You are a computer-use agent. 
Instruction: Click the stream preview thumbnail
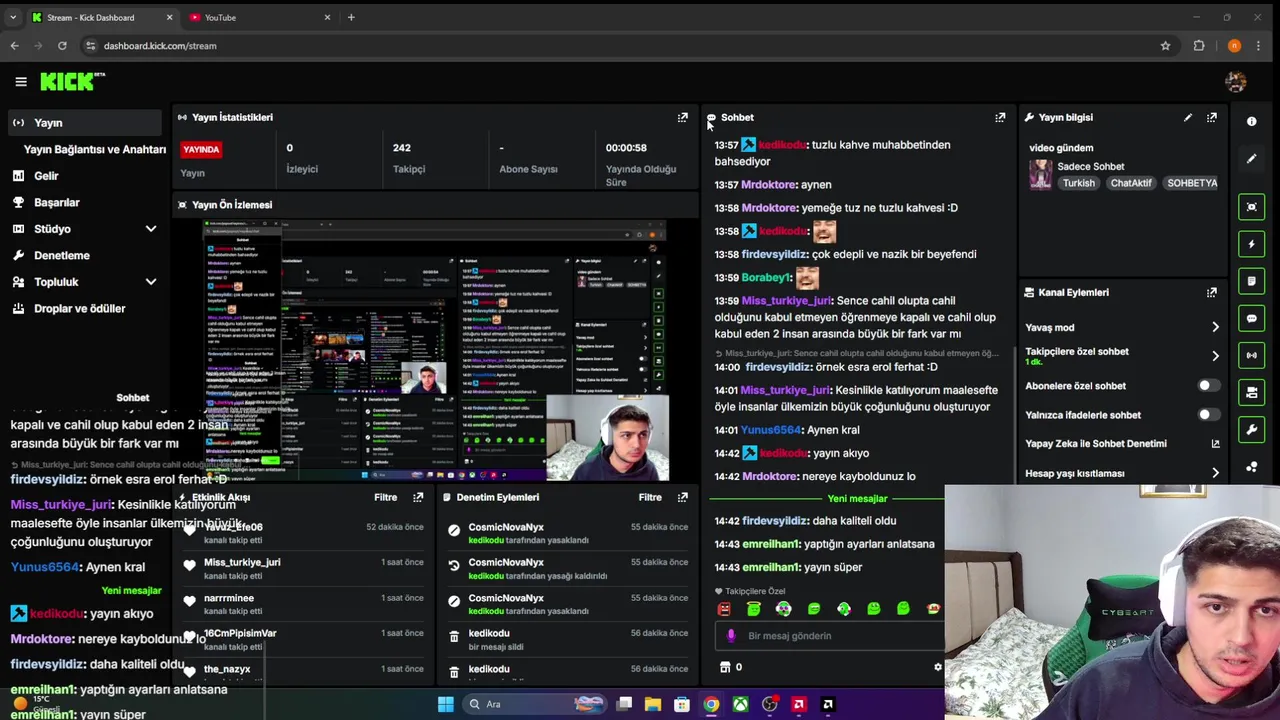[435, 351]
